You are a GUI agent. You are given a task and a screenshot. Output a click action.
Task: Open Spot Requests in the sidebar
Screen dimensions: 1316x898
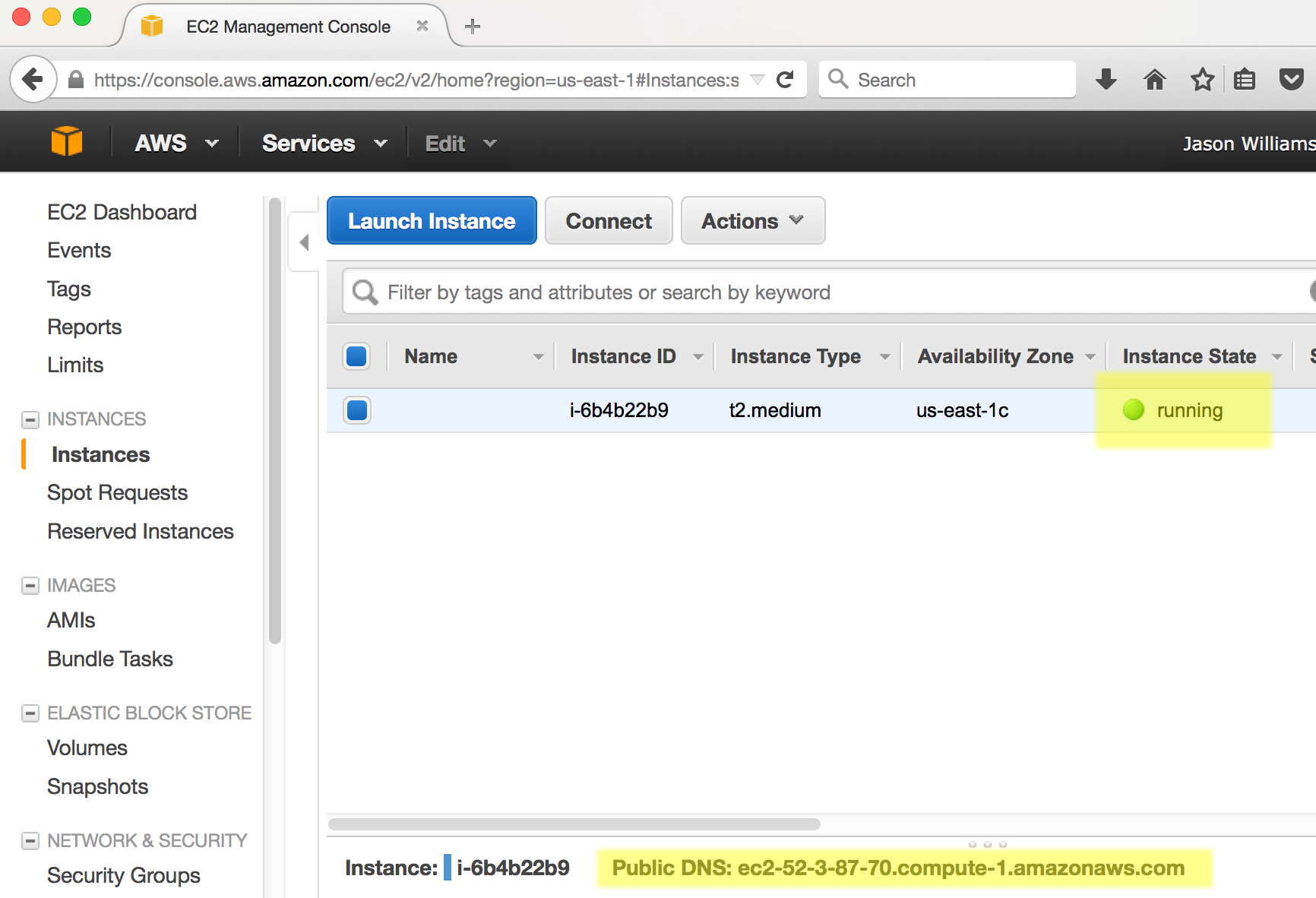(x=117, y=492)
